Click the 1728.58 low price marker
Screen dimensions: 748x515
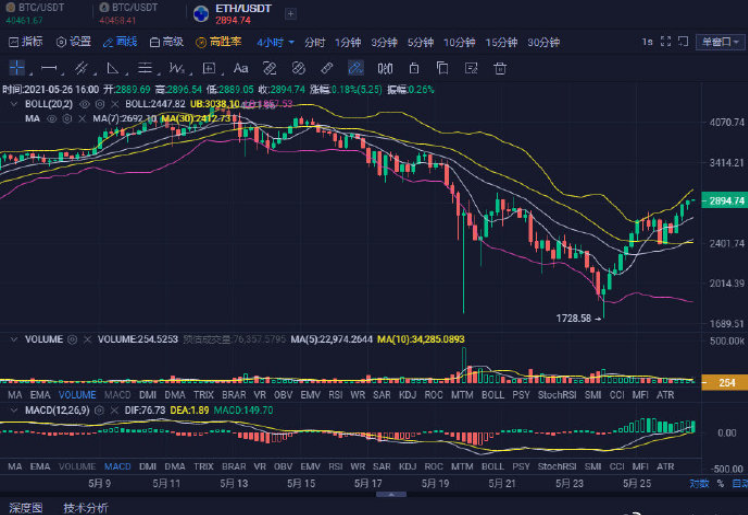tap(578, 318)
